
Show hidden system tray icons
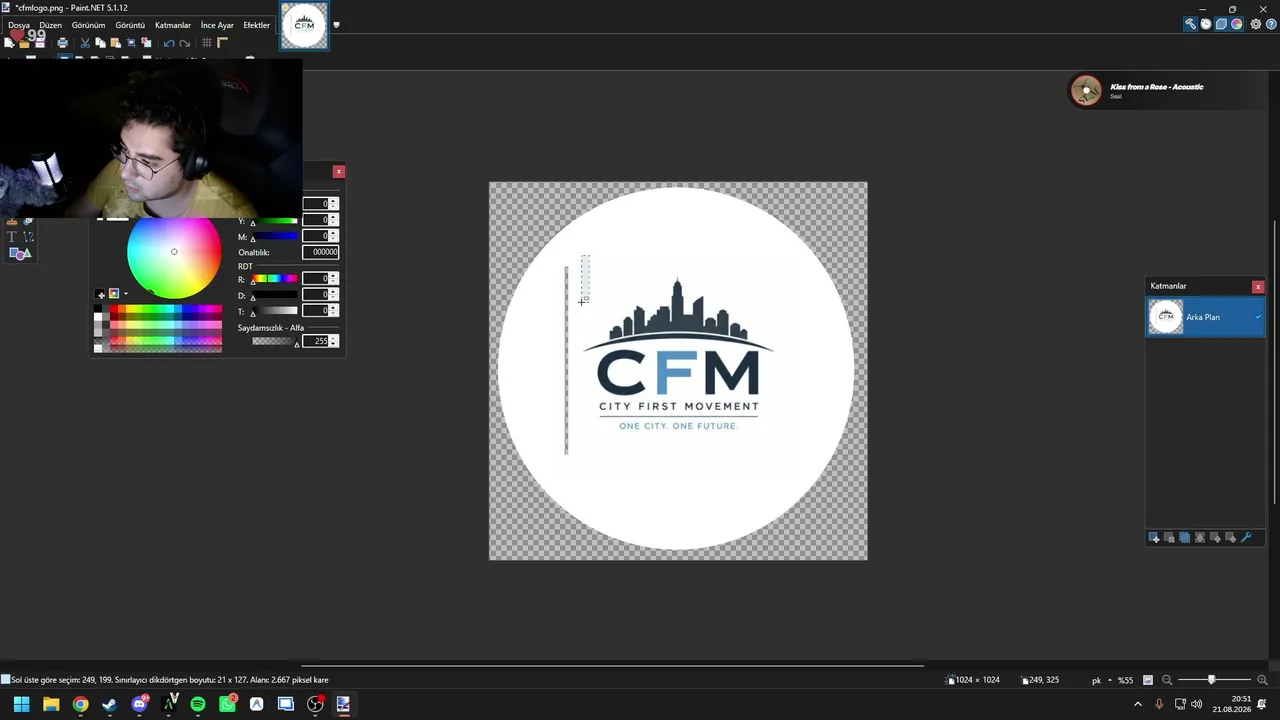point(1137,704)
